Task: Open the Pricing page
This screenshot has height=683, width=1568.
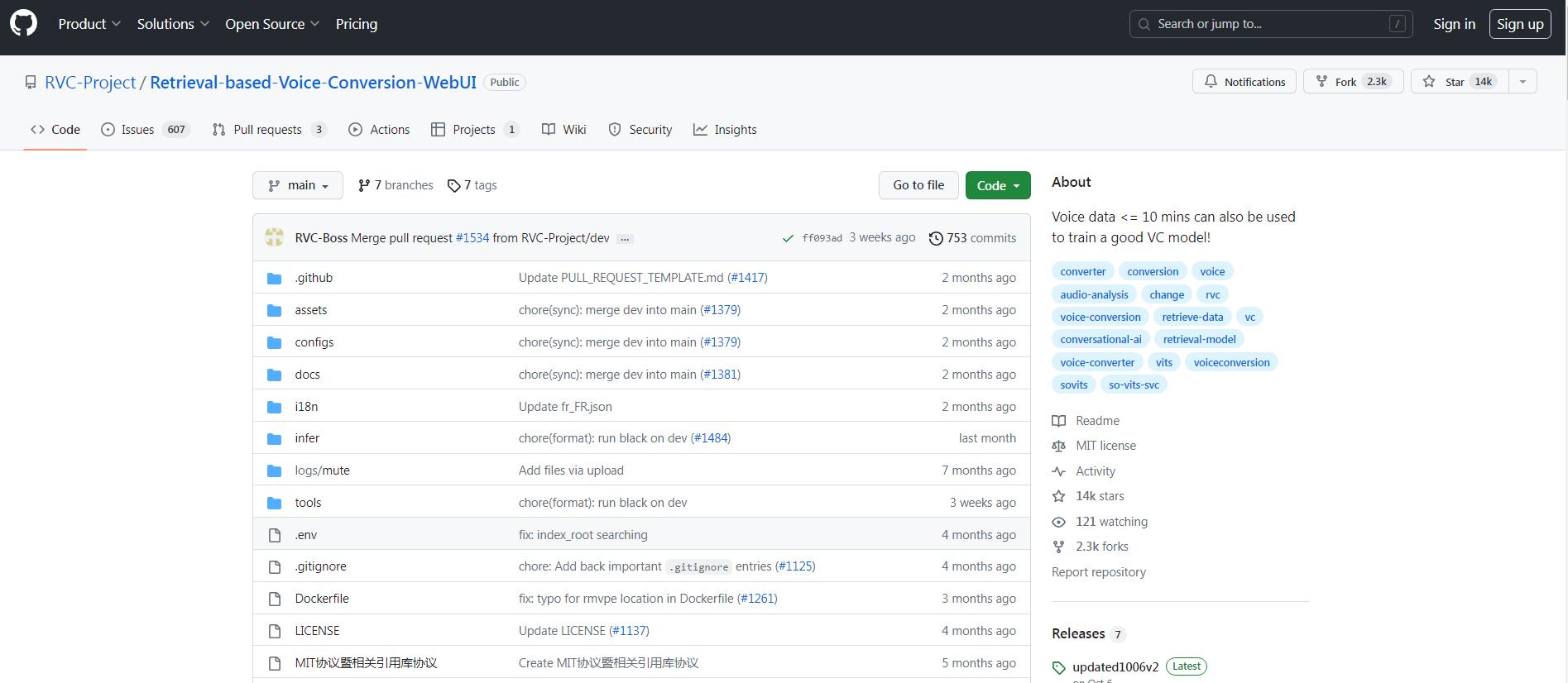Action: [x=357, y=24]
